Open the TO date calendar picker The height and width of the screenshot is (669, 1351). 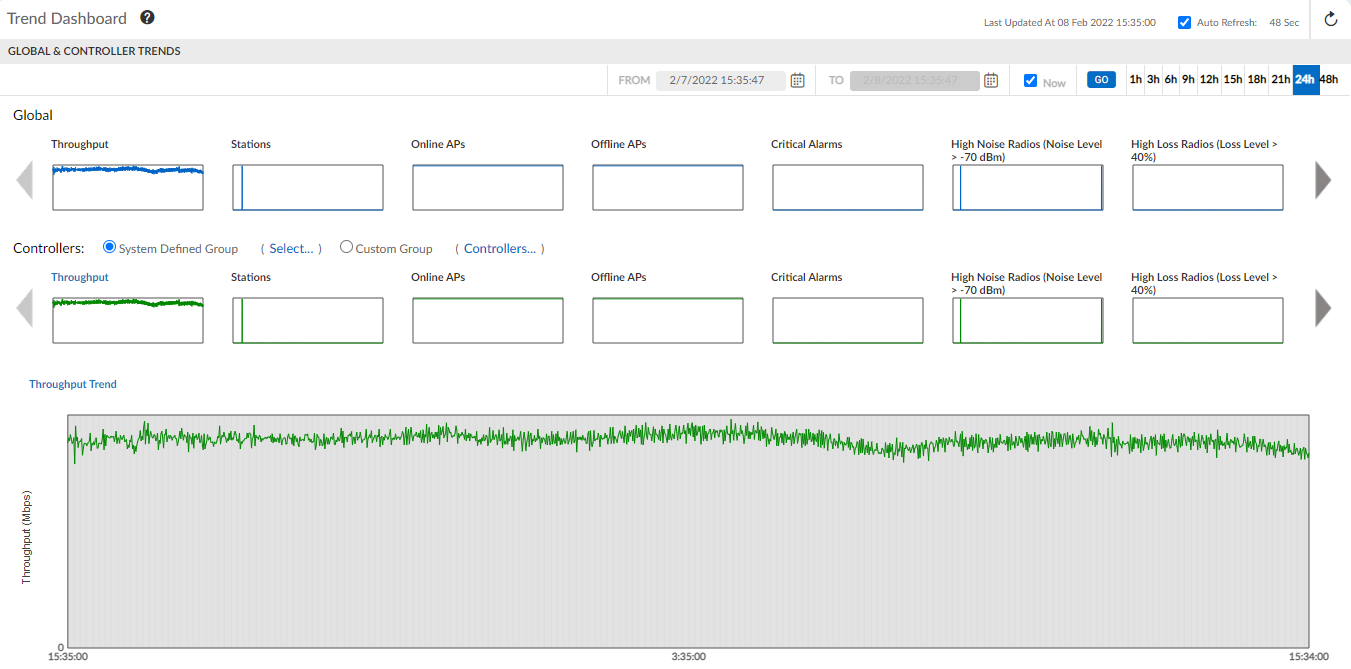click(x=990, y=79)
